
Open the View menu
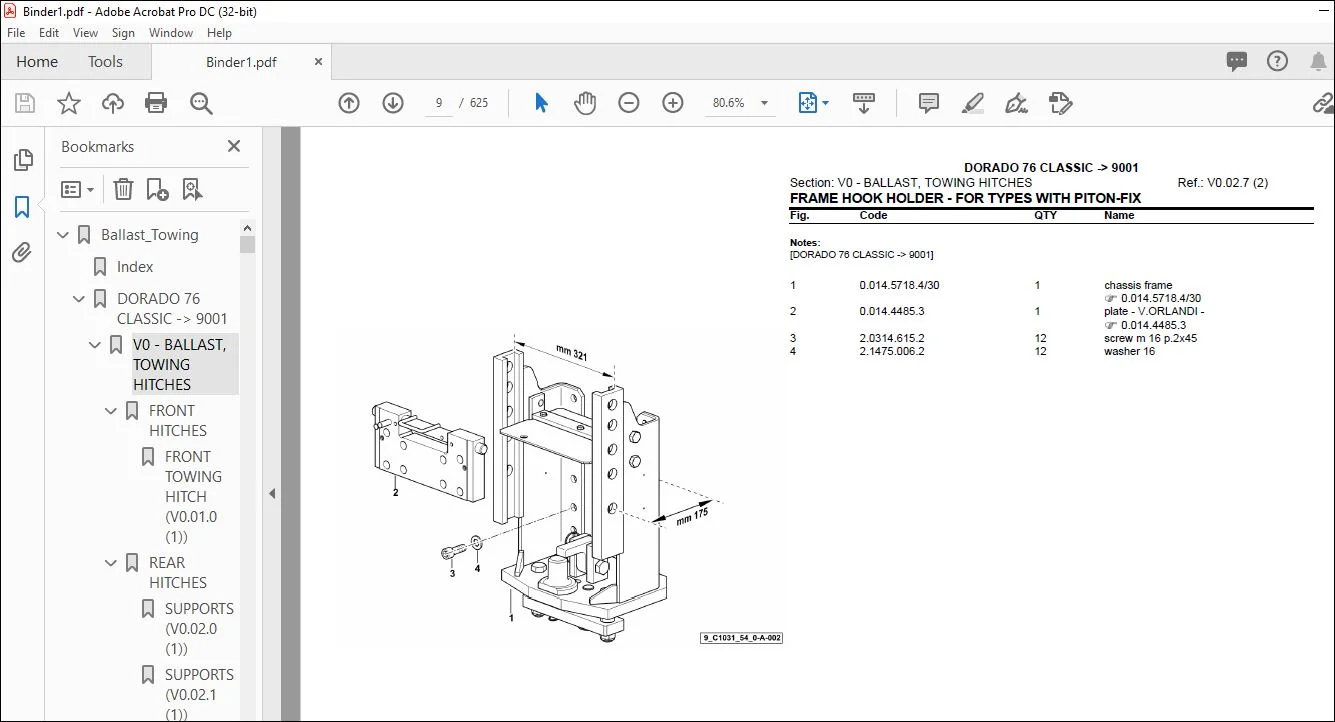tap(86, 33)
